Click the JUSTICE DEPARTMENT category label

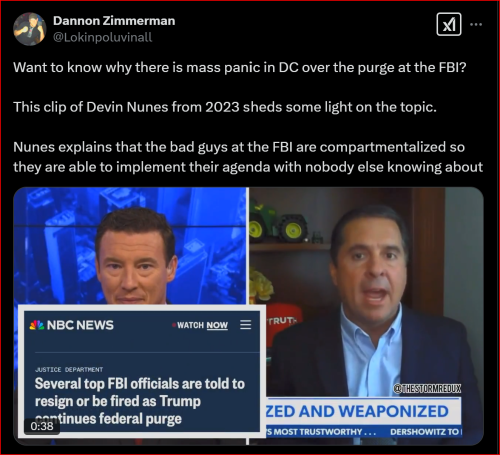click(x=69, y=370)
